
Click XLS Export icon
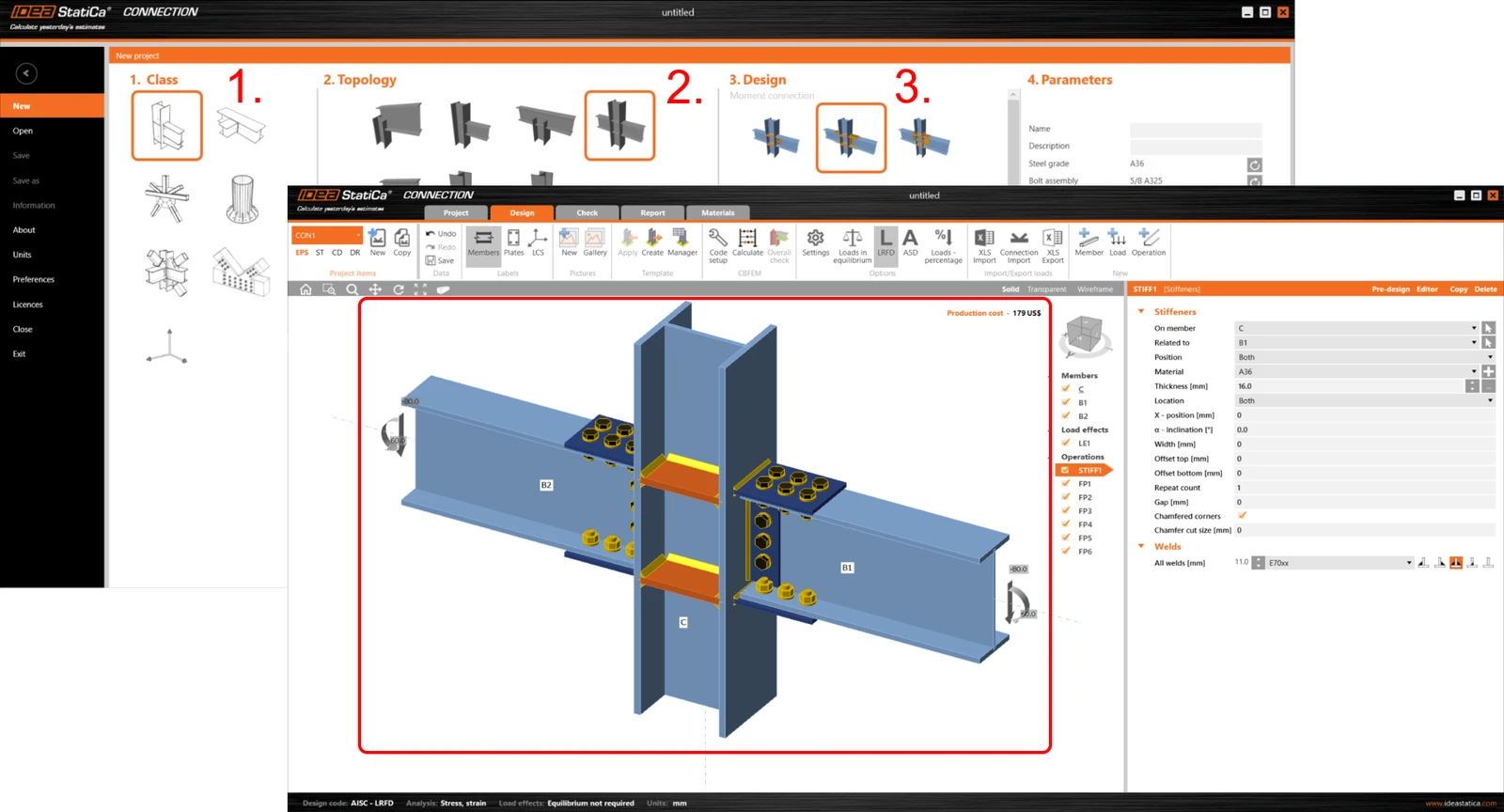(x=1053, y=244)
